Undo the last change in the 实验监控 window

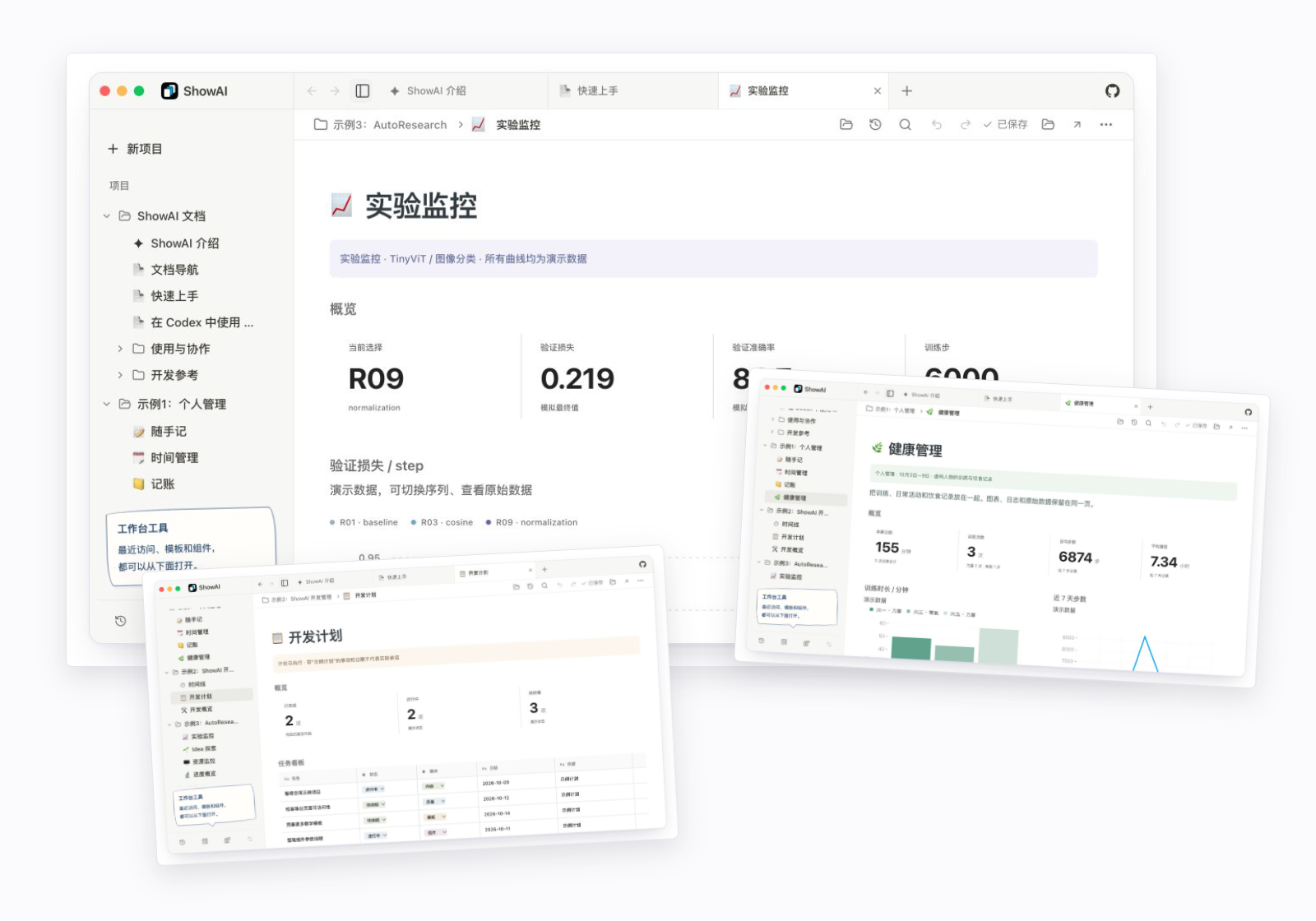point(937,125)
